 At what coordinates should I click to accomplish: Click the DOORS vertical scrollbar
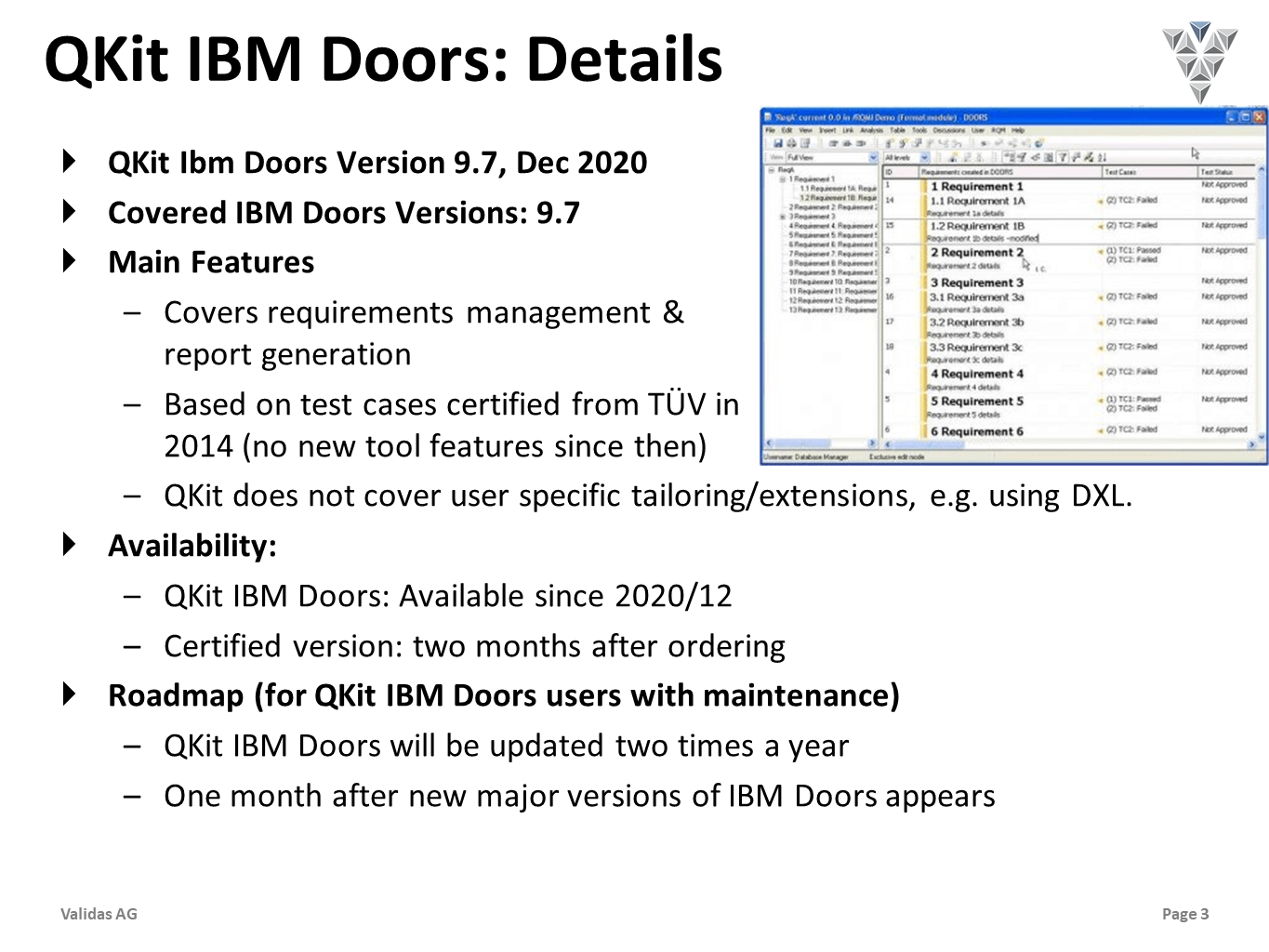[1262, 302]
